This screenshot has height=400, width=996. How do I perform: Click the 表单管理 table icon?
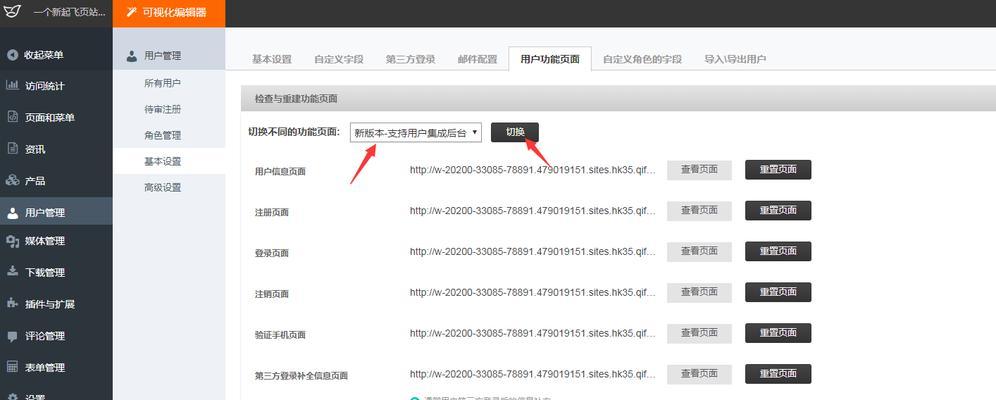tap(12, 366)
